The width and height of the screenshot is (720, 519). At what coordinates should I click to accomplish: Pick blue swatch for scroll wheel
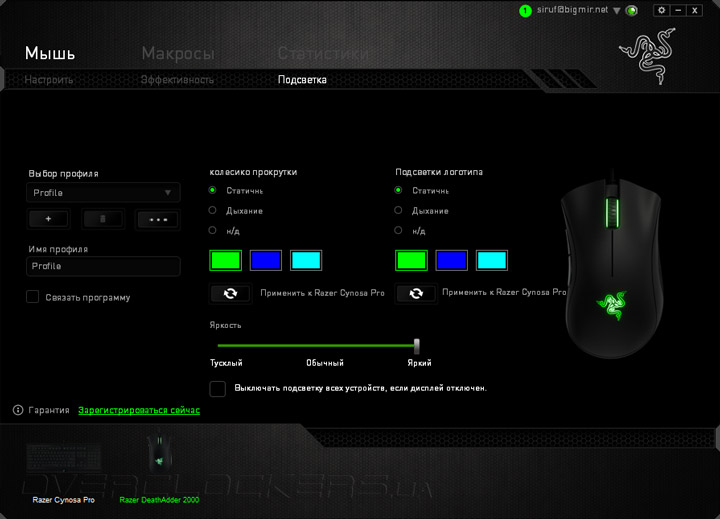click(x=266, y=260)
